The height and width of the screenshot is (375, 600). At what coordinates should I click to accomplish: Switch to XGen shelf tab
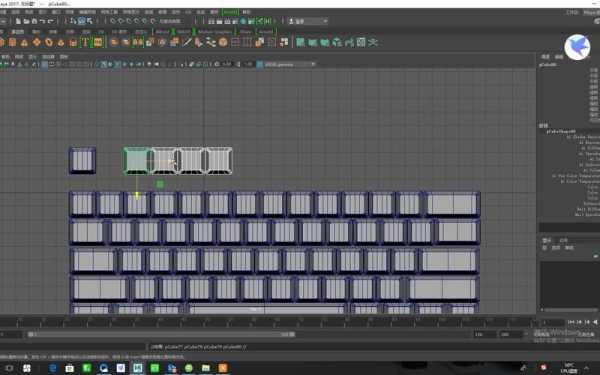(245, 32)
